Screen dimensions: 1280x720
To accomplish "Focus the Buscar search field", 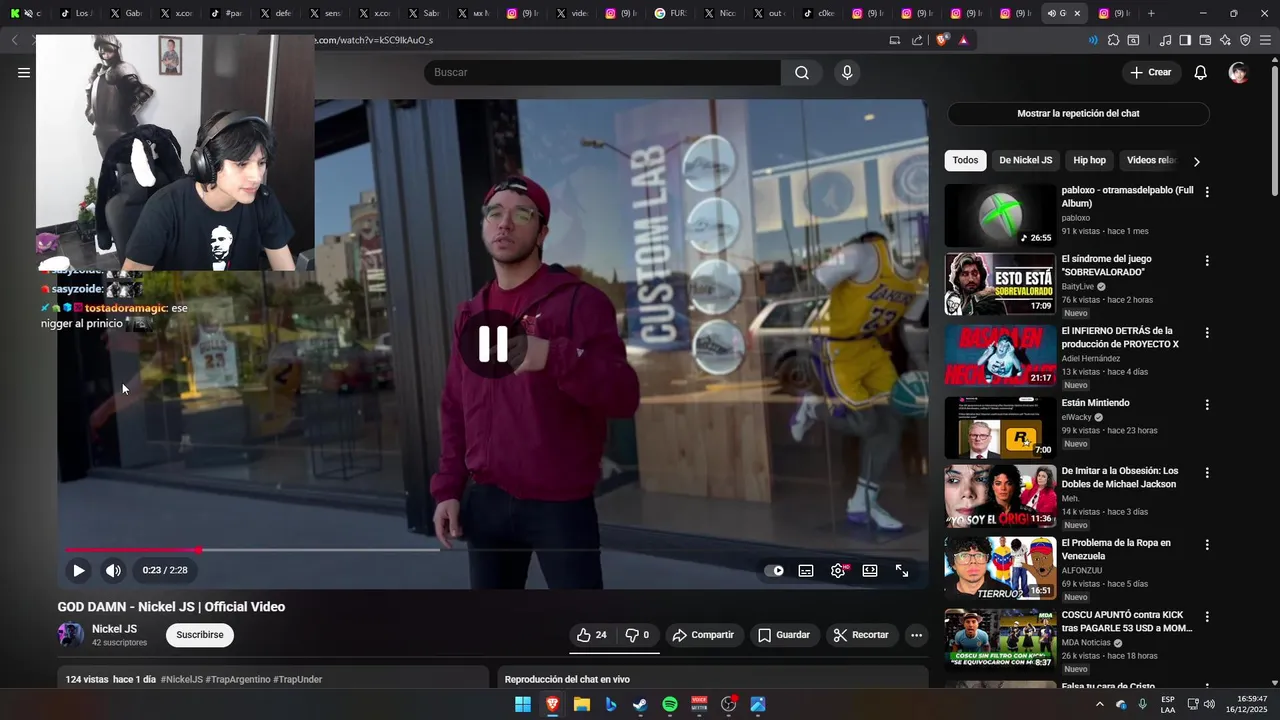I will pos(602,72).
